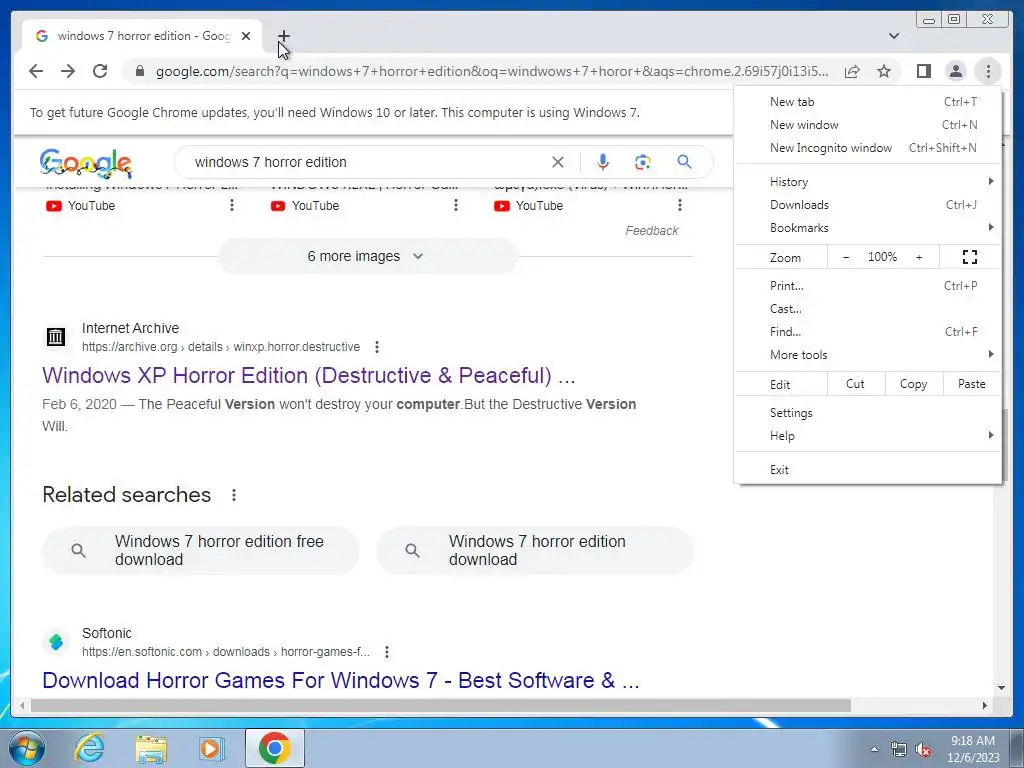
Task: Open options for first YouTube result
Action: (x=232, y=205)
